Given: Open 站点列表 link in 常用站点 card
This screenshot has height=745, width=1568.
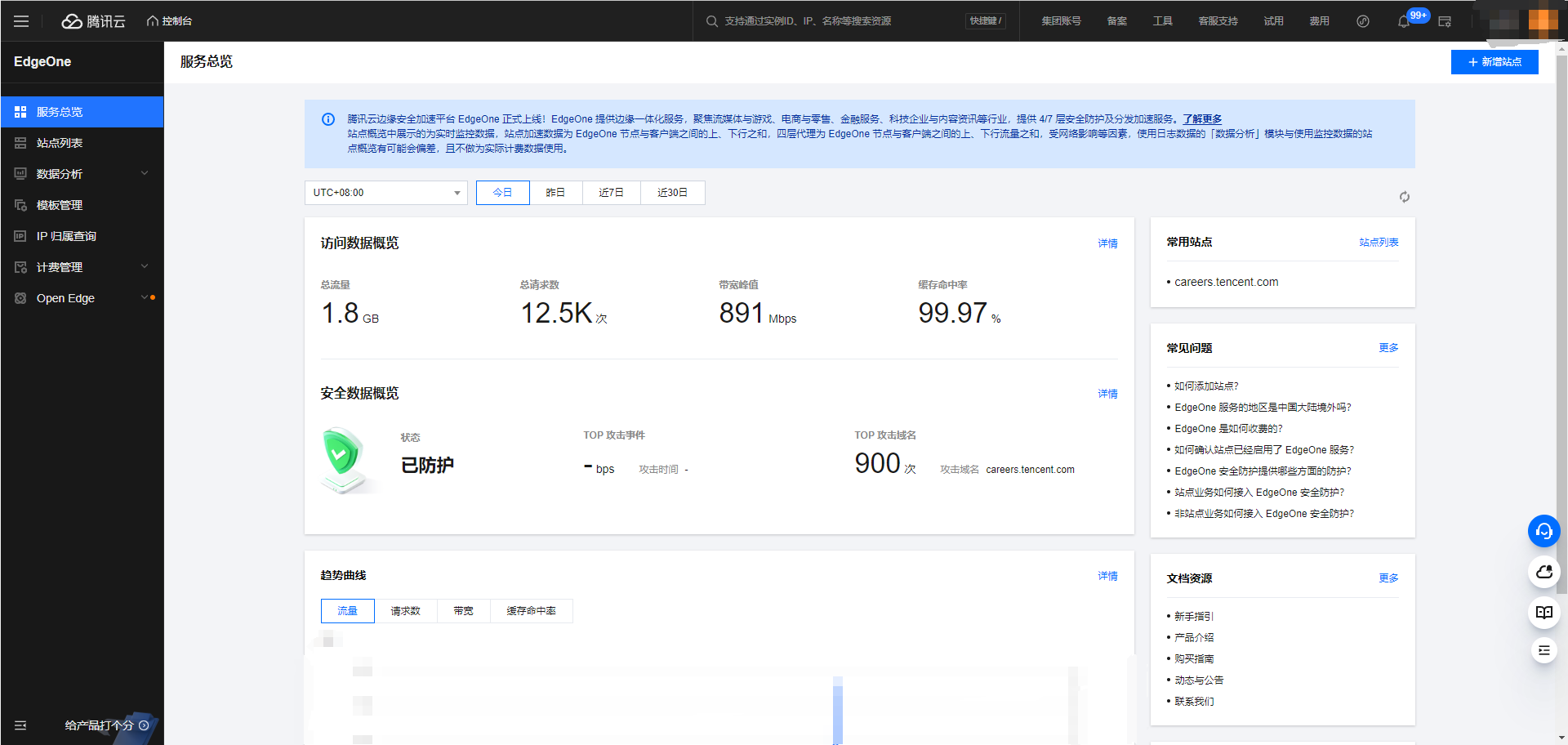Looking at the screenshot, I should tap(1379, 243).
